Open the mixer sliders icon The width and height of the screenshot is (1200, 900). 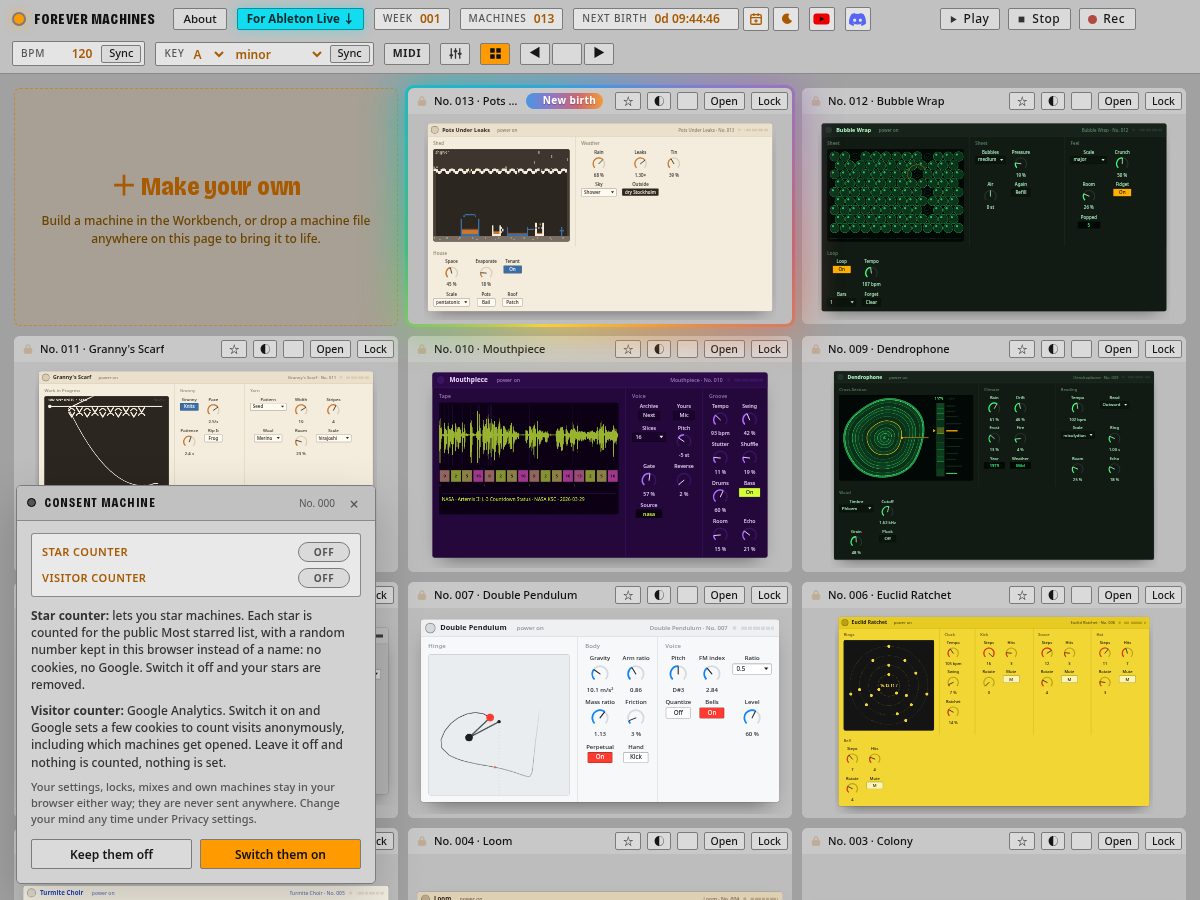point(455,54)
